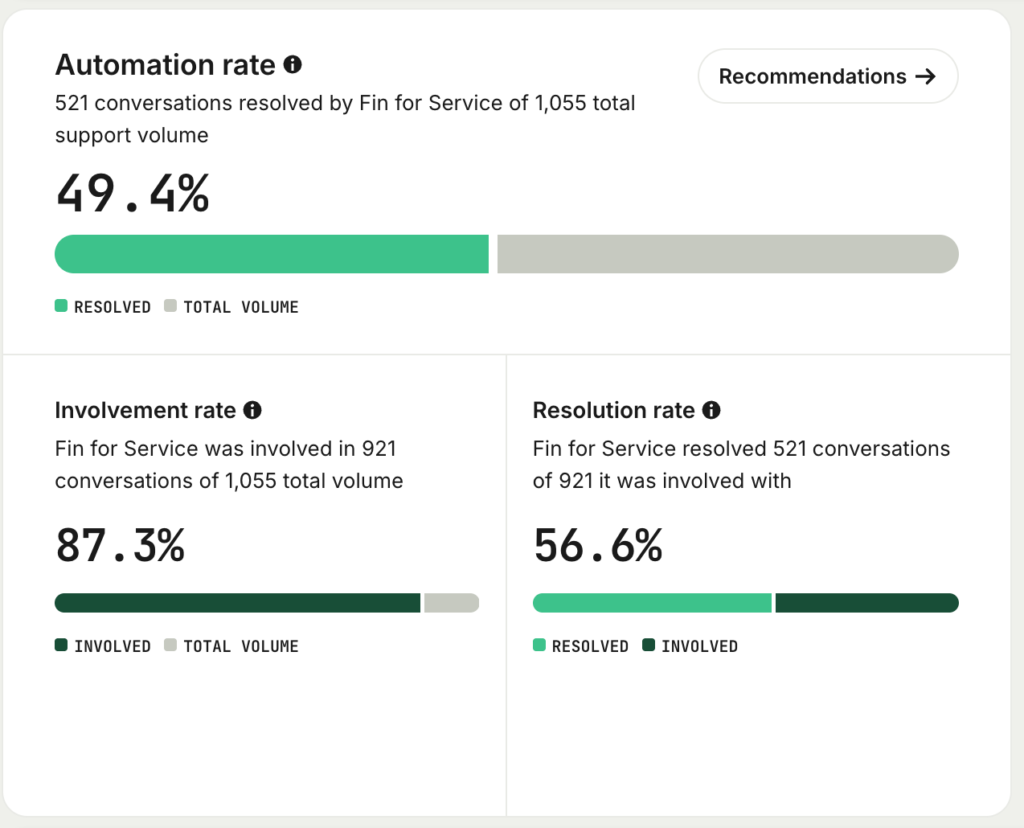Screen dimensions: 1024x828
Task: Click the 87.3% involvement rate figure
Action: [121, 545]
